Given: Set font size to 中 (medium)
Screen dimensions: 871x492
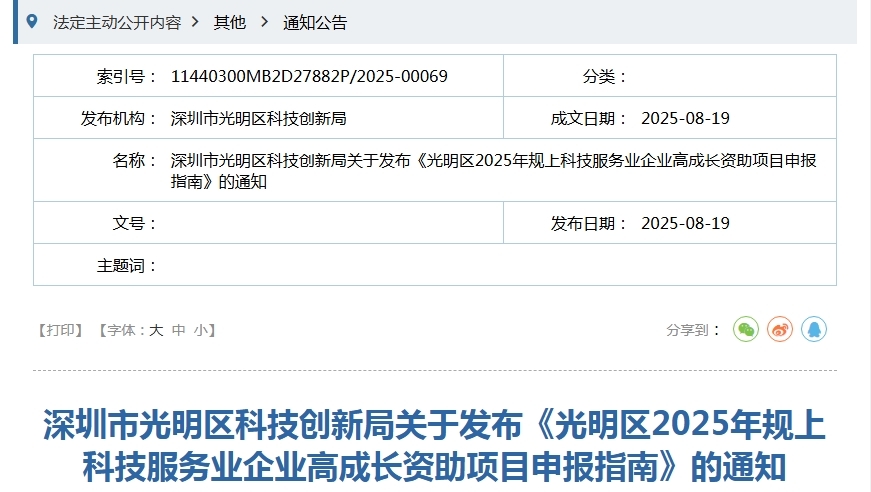Looking at the screenshot, I should [178, 330].
